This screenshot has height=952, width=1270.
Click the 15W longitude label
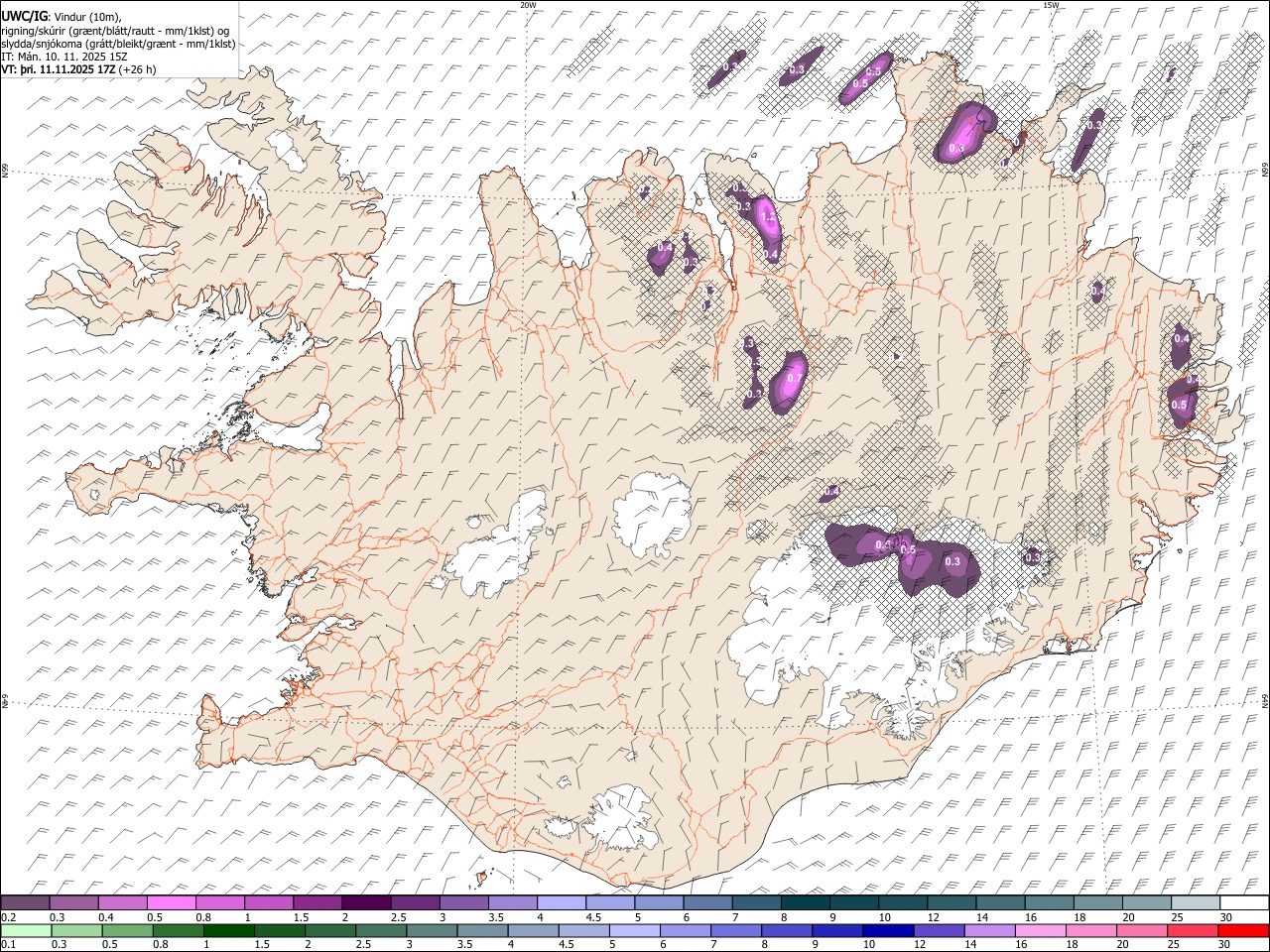(1051, 5)
